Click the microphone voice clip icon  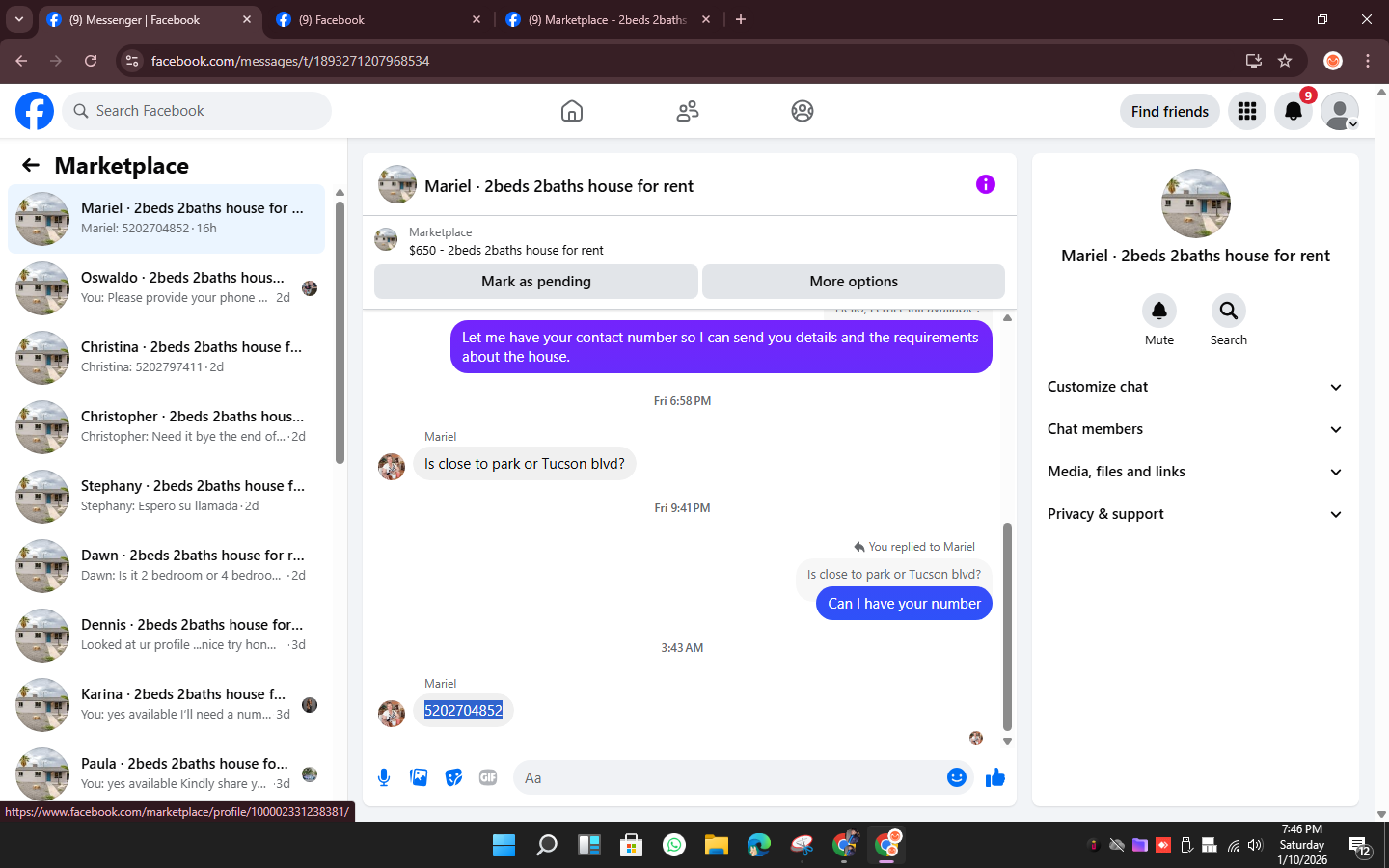coord(384,777)
